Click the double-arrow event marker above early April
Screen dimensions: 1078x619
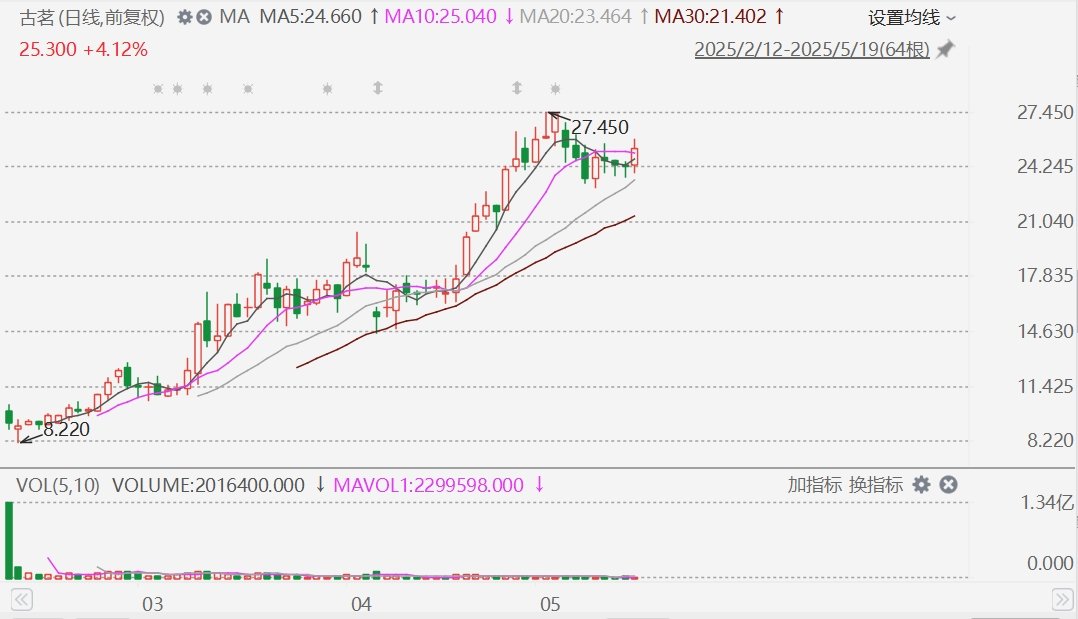(377, 88)
